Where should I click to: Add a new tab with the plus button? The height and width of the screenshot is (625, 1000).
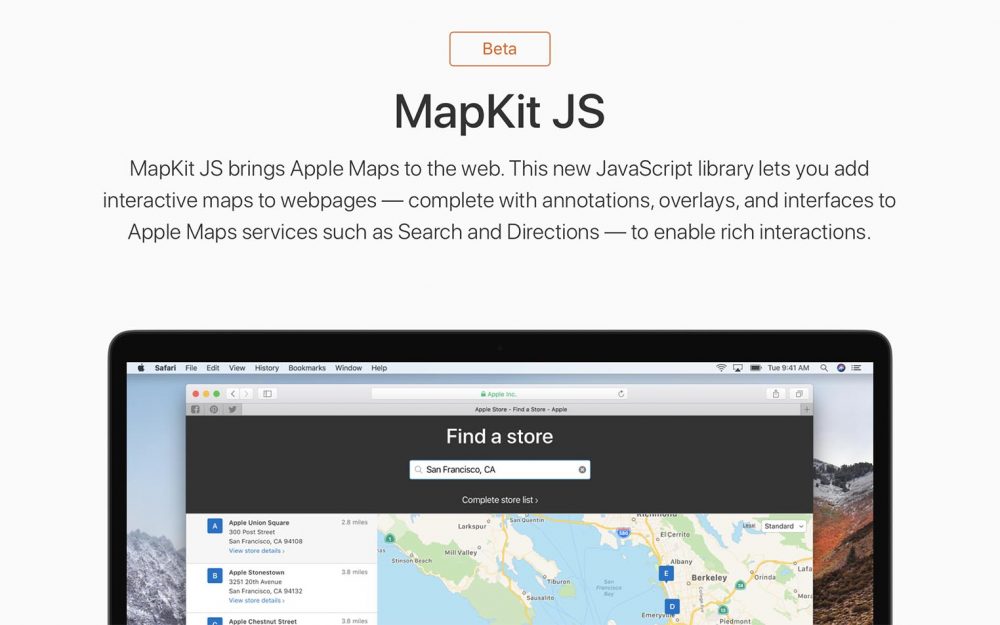pyautogui.click(x=806, y=409)
